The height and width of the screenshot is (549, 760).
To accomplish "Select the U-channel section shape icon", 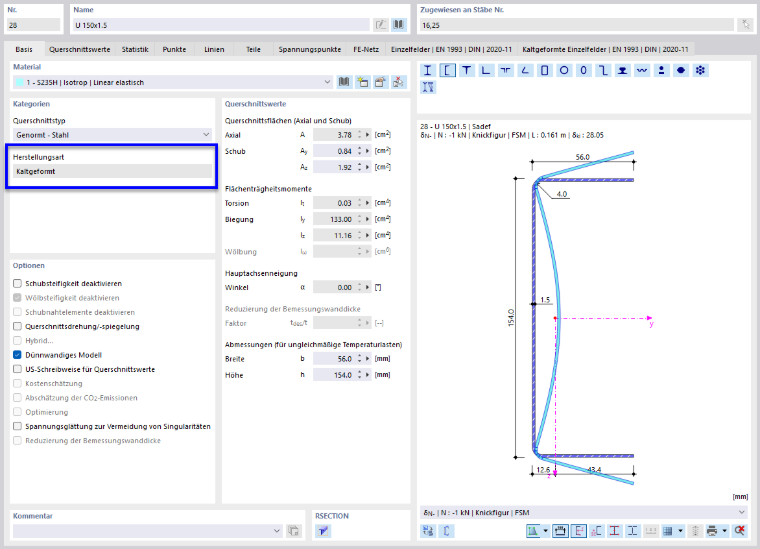I will click(447, 70).
